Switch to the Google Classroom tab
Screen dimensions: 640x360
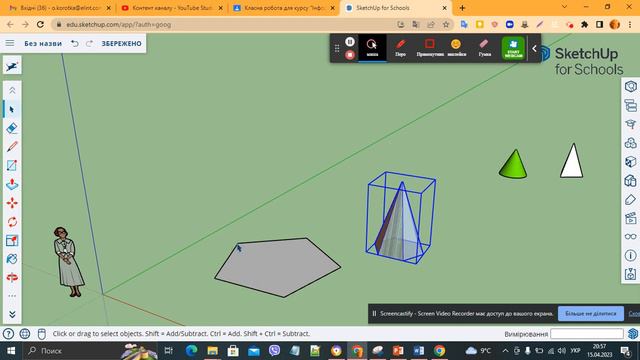[284, 8]
